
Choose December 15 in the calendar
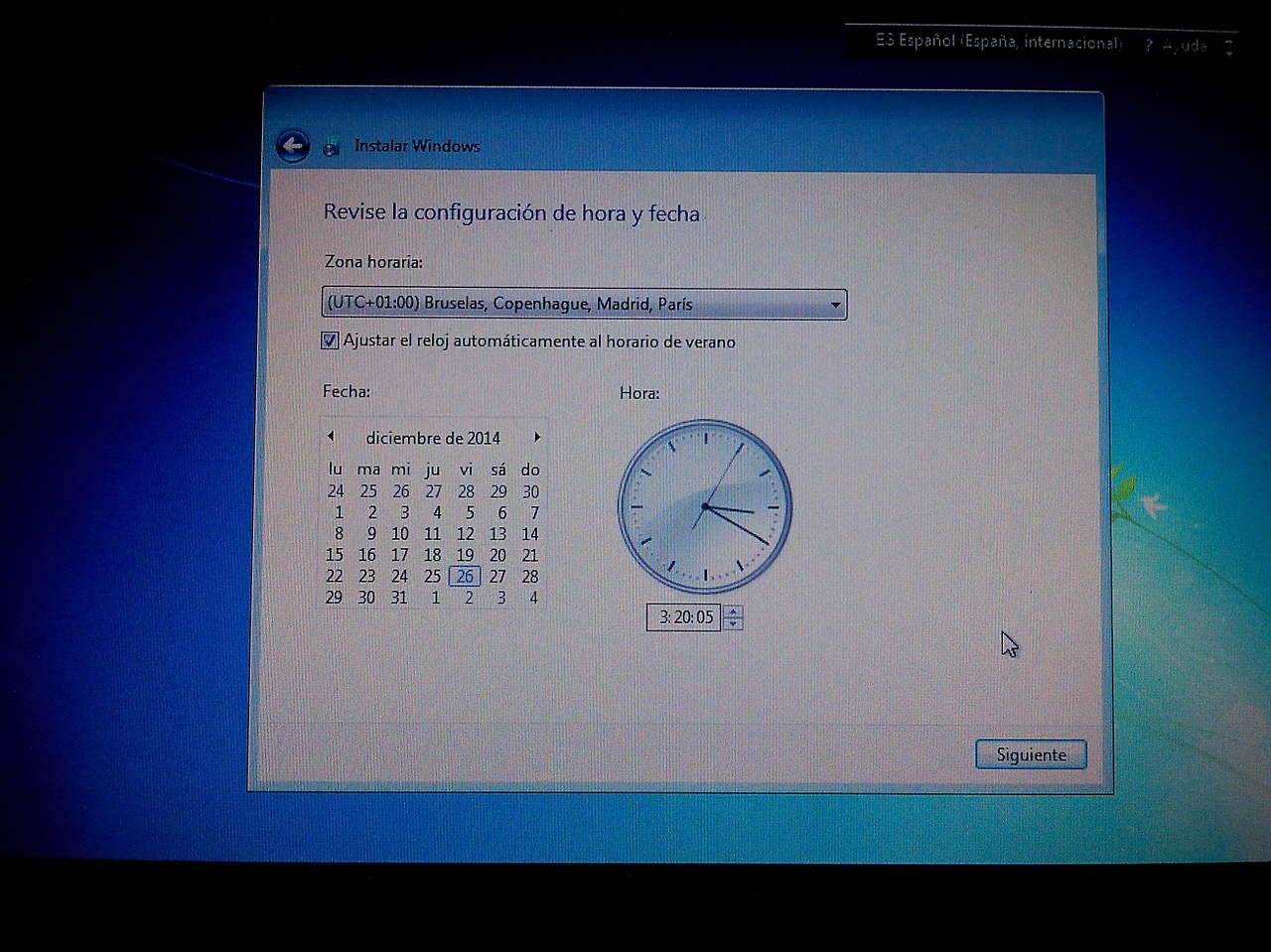tap(335, 555)
